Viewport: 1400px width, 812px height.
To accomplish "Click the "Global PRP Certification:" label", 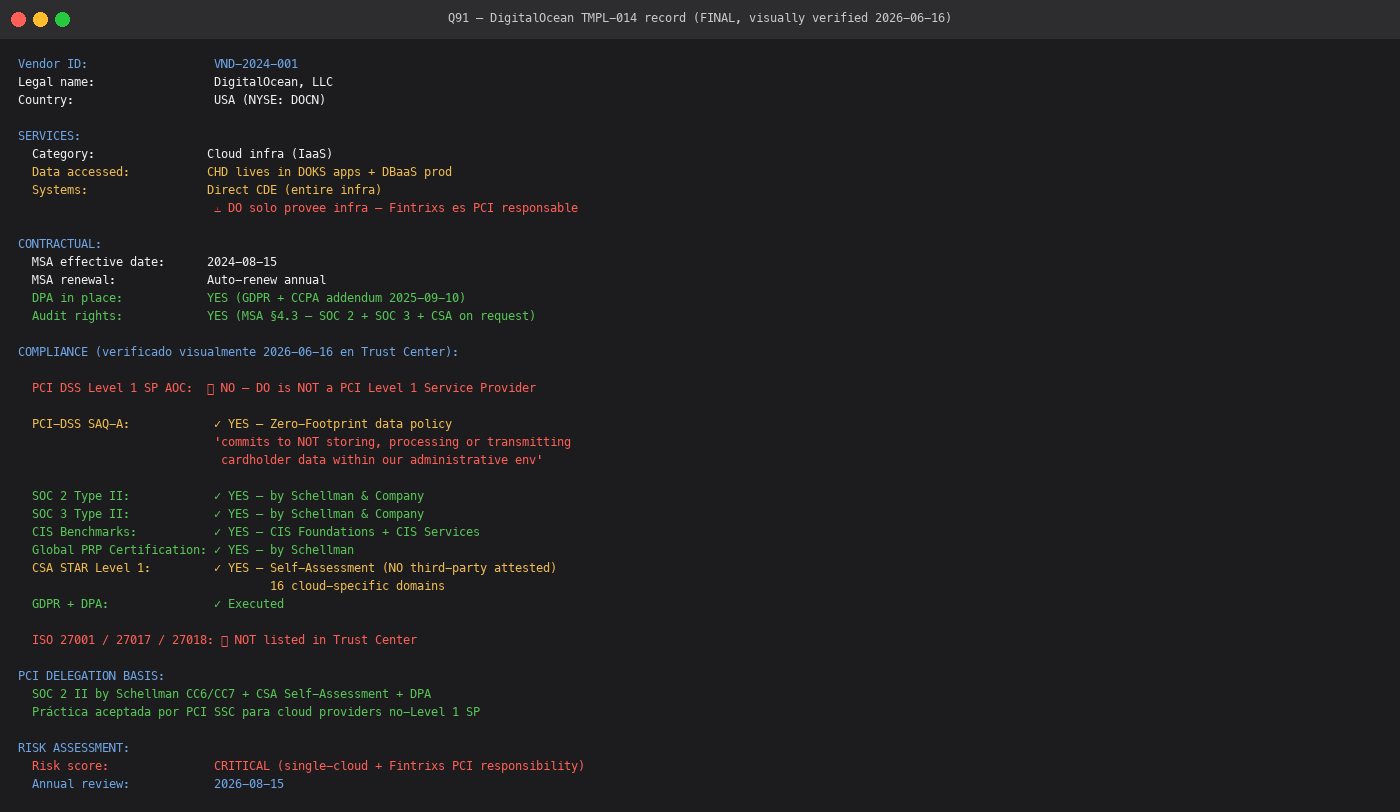I will coord(119,550).
